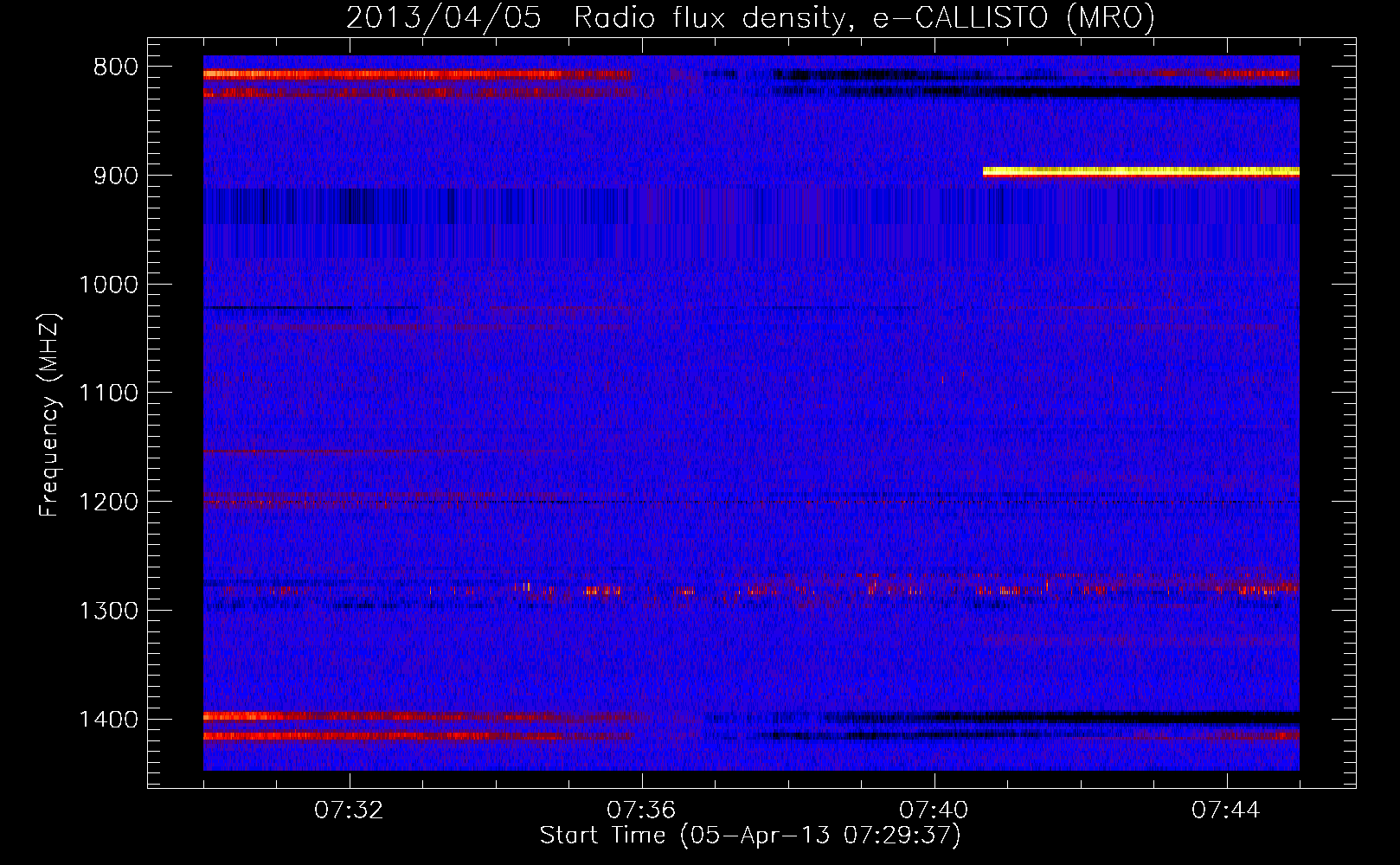Screen dimensions: 1400x865
Task: Click the '1100' frequency axis label
Action: pyautogui.click(x=108, y=394)
